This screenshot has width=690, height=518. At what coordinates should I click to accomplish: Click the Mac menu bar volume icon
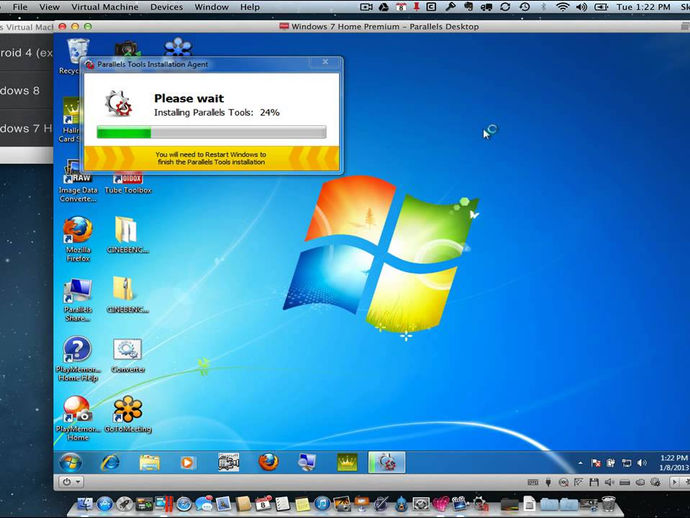click(x=581, y=7)
